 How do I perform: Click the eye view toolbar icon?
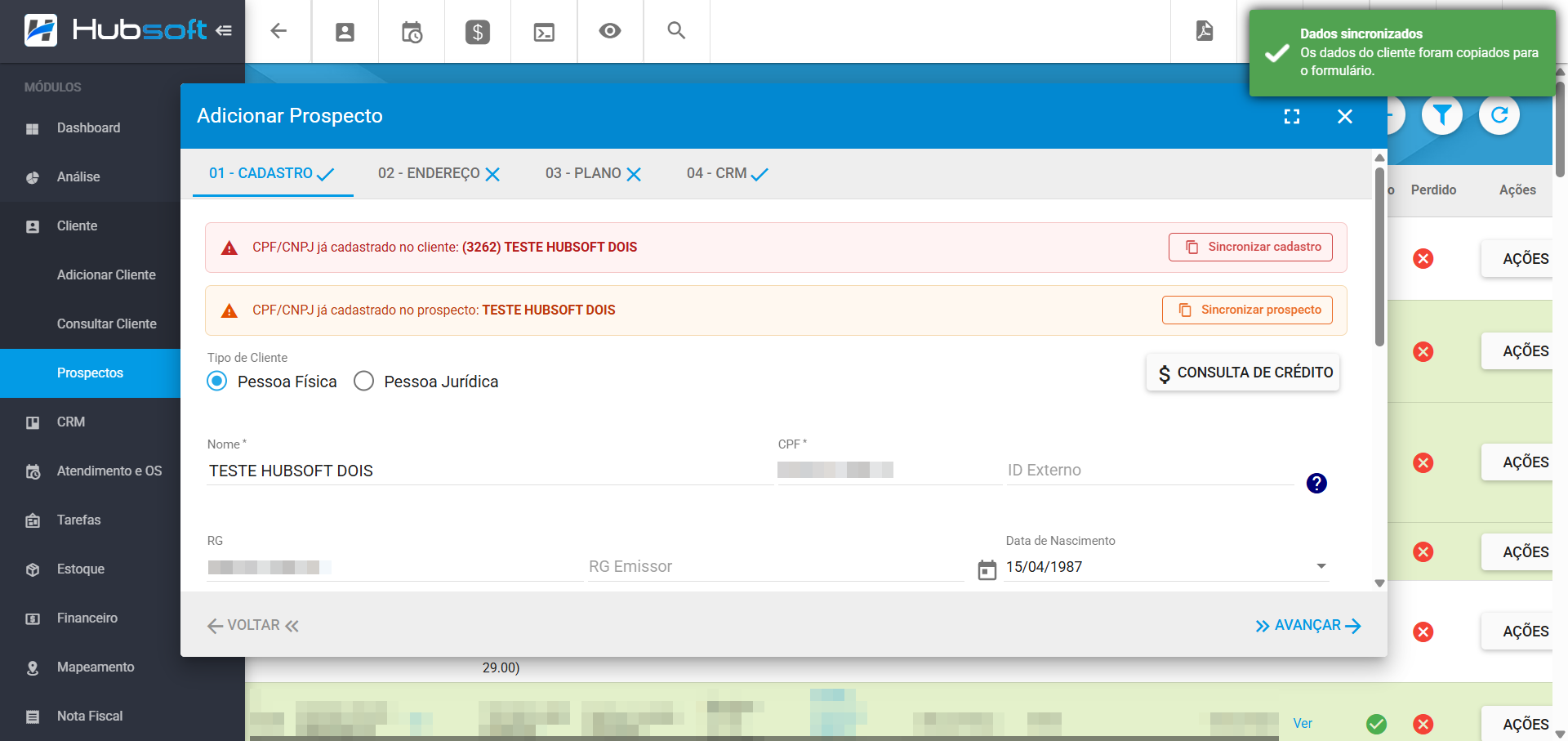[x=610, y=31]
